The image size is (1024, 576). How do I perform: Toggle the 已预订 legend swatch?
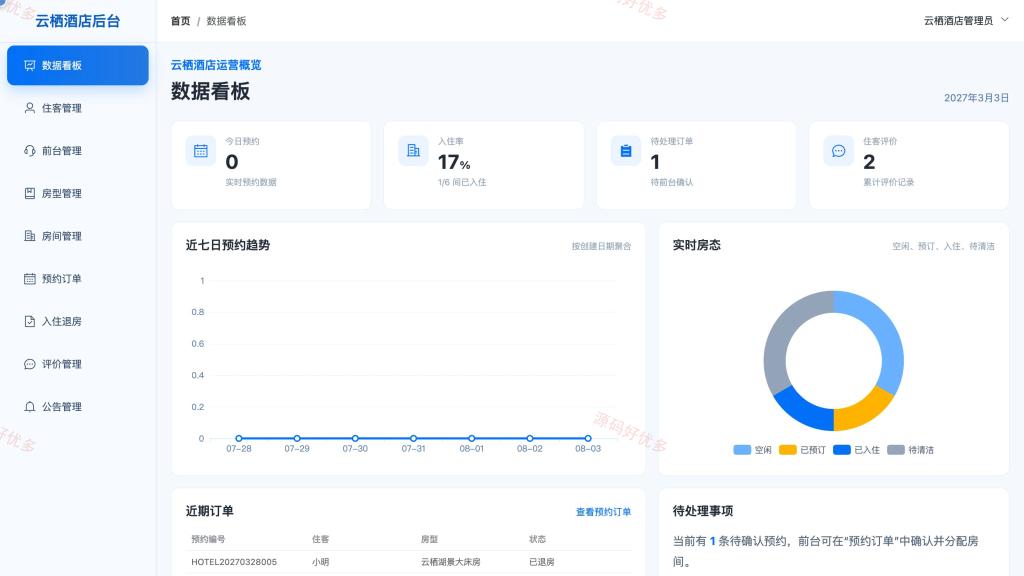click(x=788, y=450)
